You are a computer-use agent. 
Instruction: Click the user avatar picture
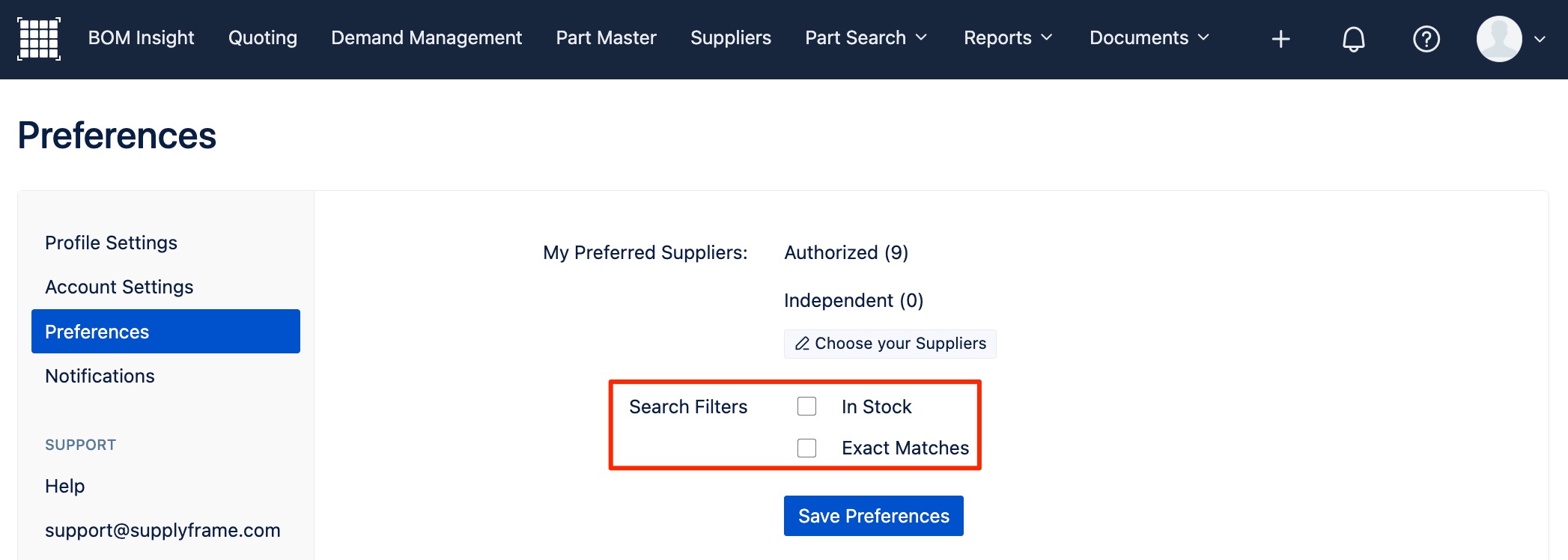[x=1498, y=39]
